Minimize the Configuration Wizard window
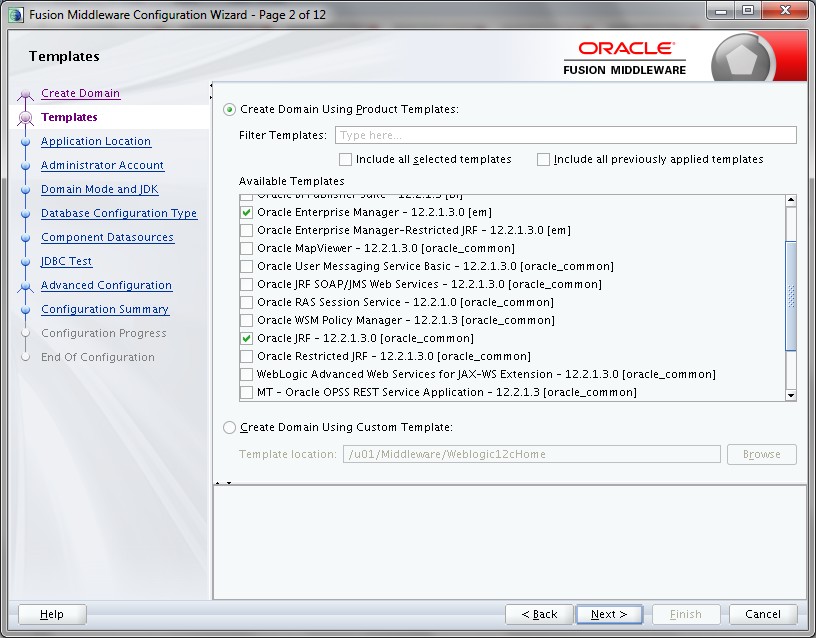 [721, 10]
